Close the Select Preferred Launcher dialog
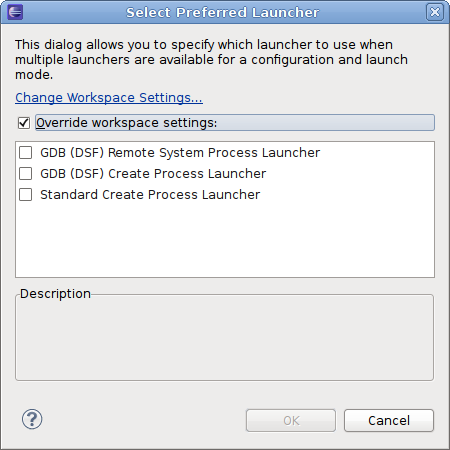Viewport: 450px width, 450px height. 435,12
